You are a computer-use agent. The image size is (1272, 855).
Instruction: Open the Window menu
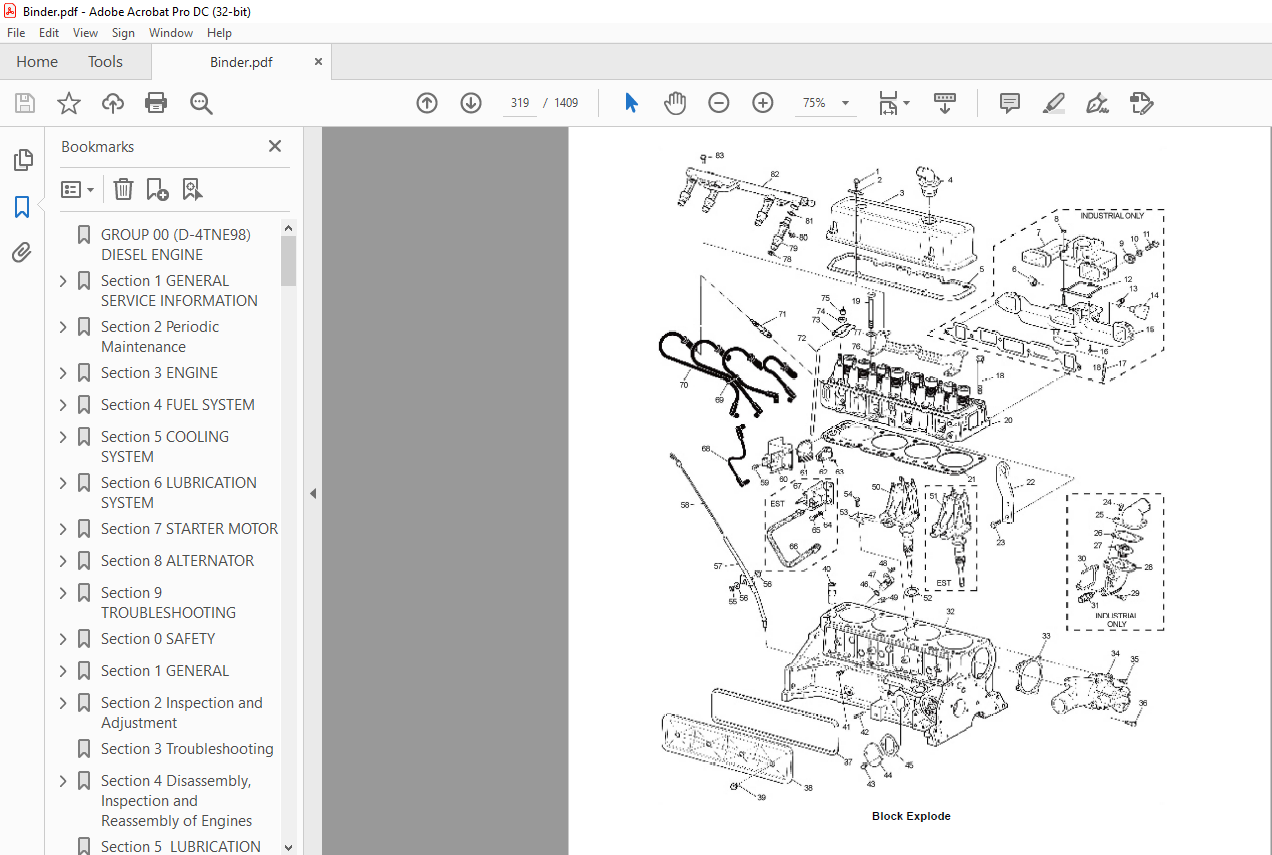coord(171,33)
